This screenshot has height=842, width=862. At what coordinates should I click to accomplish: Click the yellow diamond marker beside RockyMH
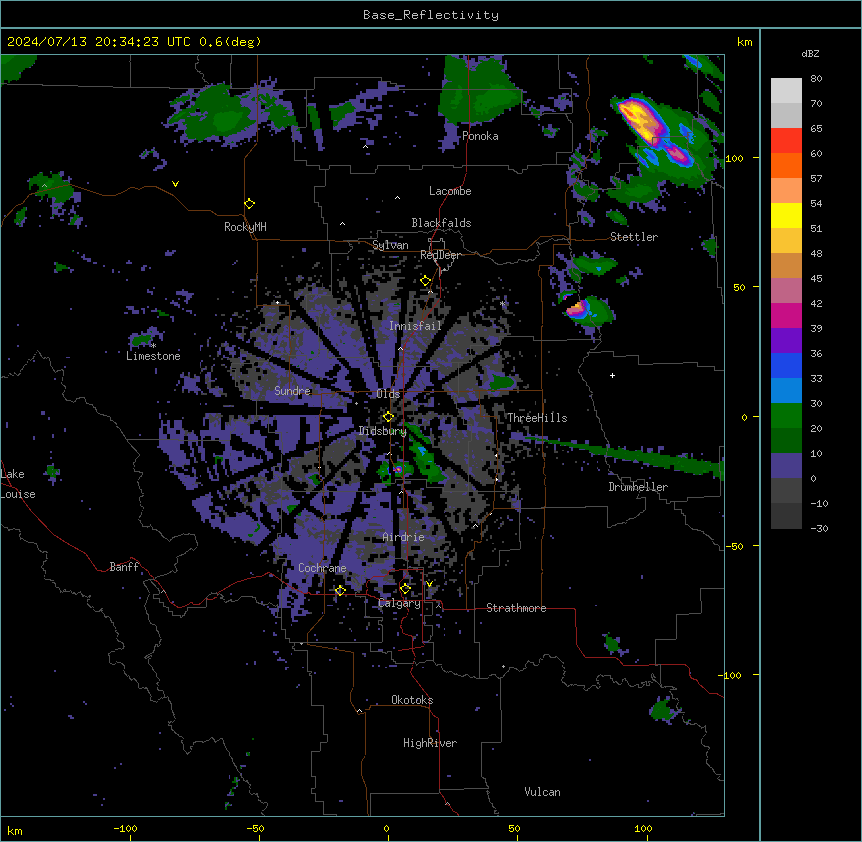coord(249,204)
